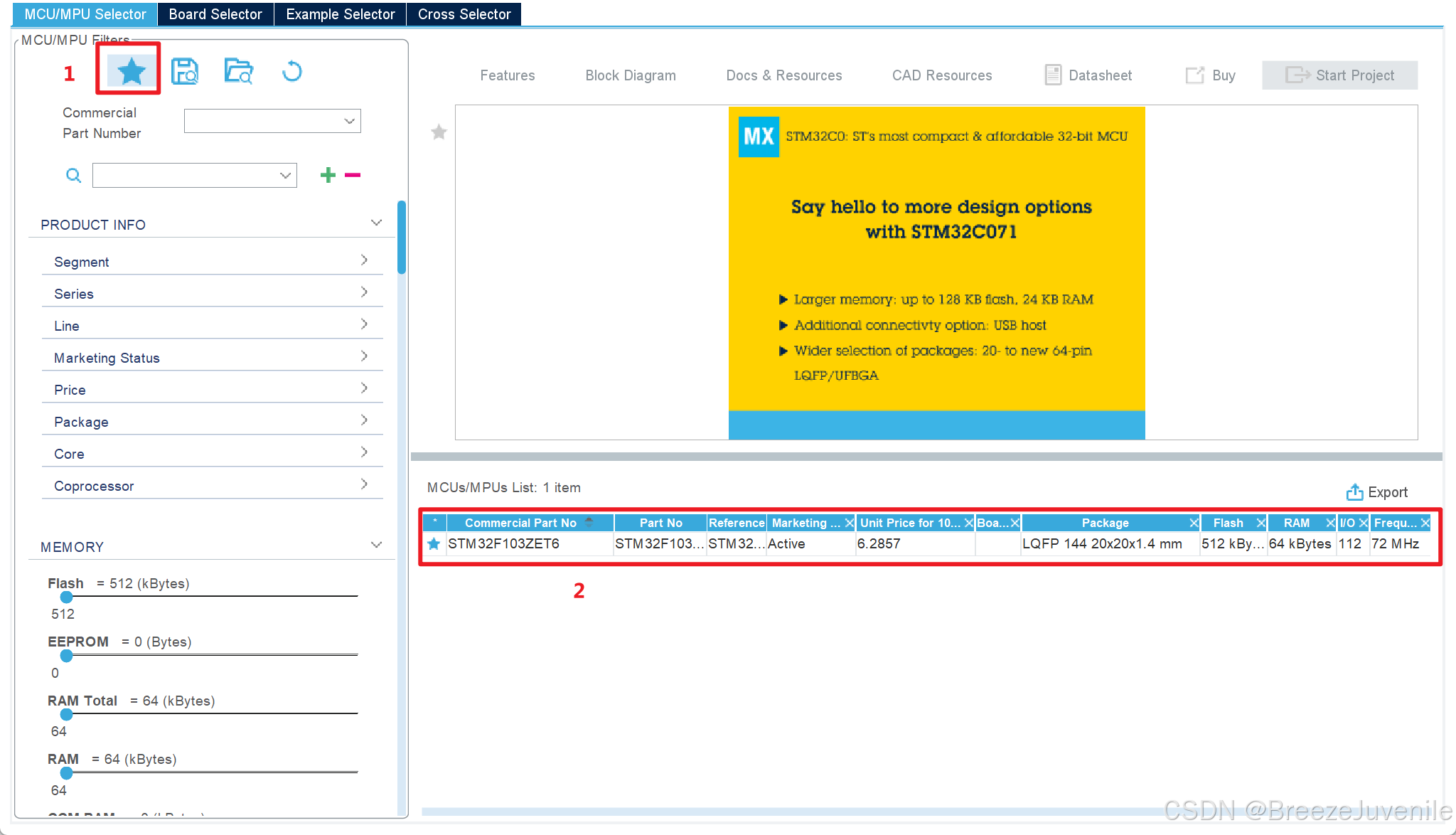Viewport: 1456px width, 835px height.
Task: Open the Cross Selector tab
Action: click(464, 14)
